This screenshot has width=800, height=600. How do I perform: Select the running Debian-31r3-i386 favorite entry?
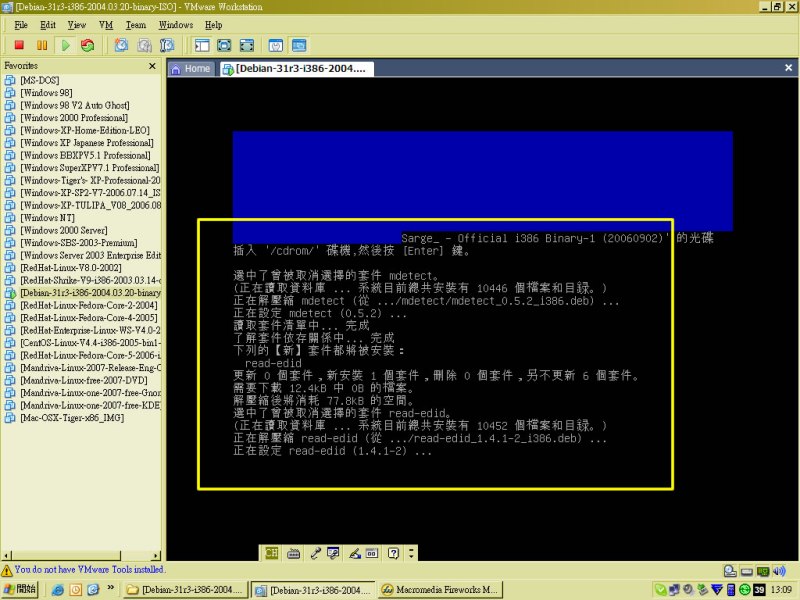[90, 293]
